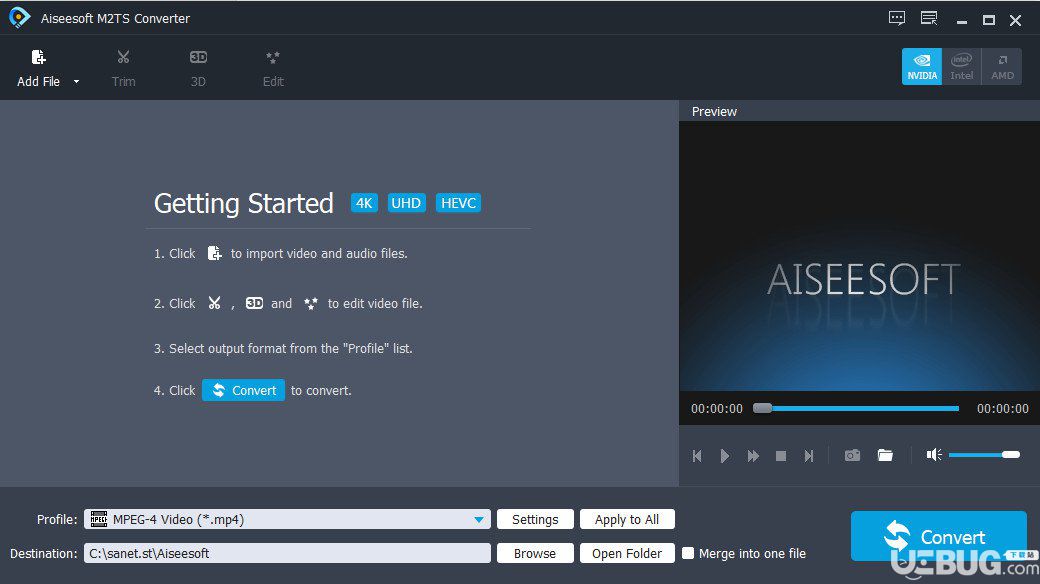This screenshot has height=584, width=1040.
Task: Play the preview video
Action: pyautogui.click(x=725, y=456)
